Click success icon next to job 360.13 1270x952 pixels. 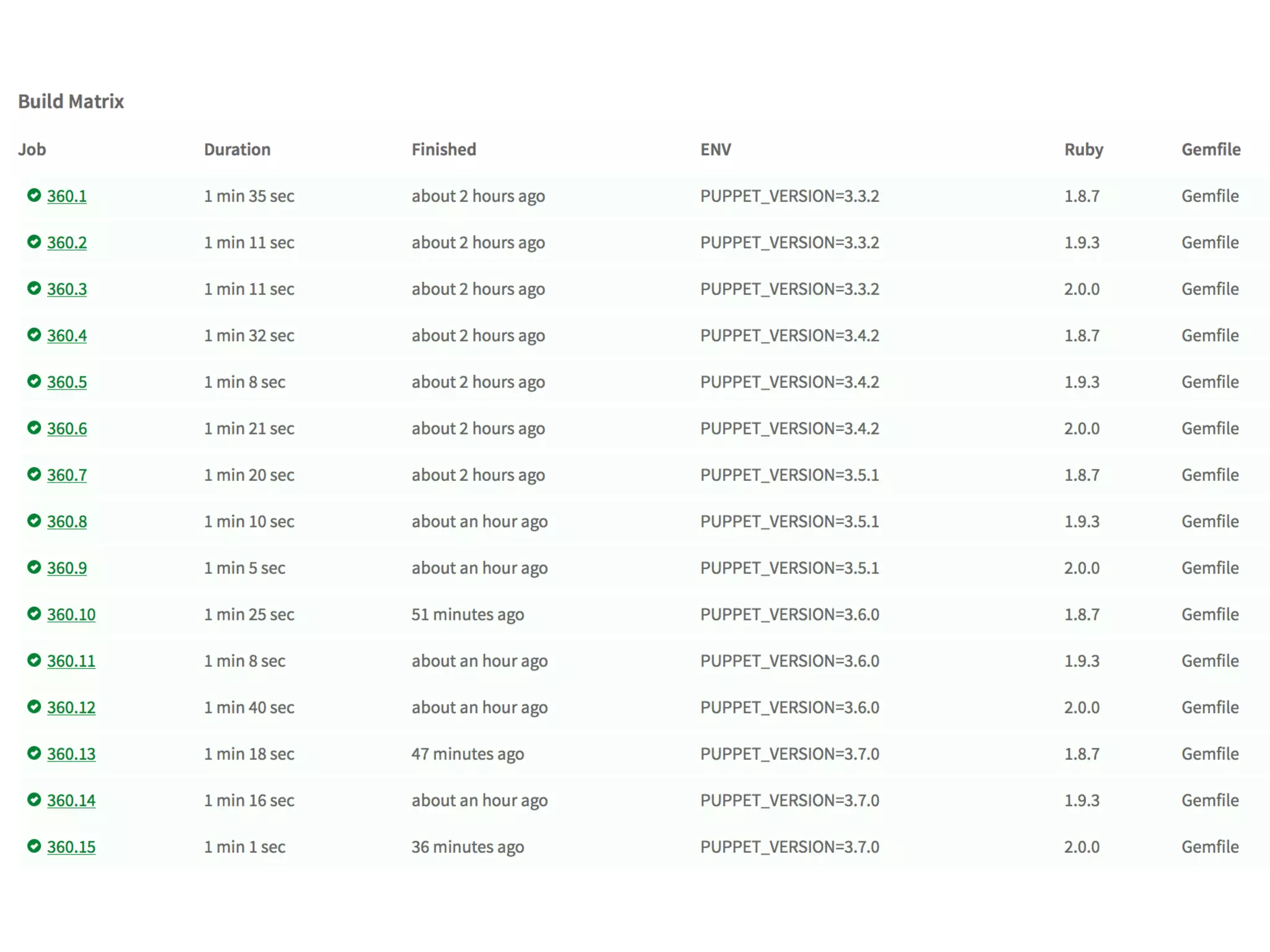34,753
